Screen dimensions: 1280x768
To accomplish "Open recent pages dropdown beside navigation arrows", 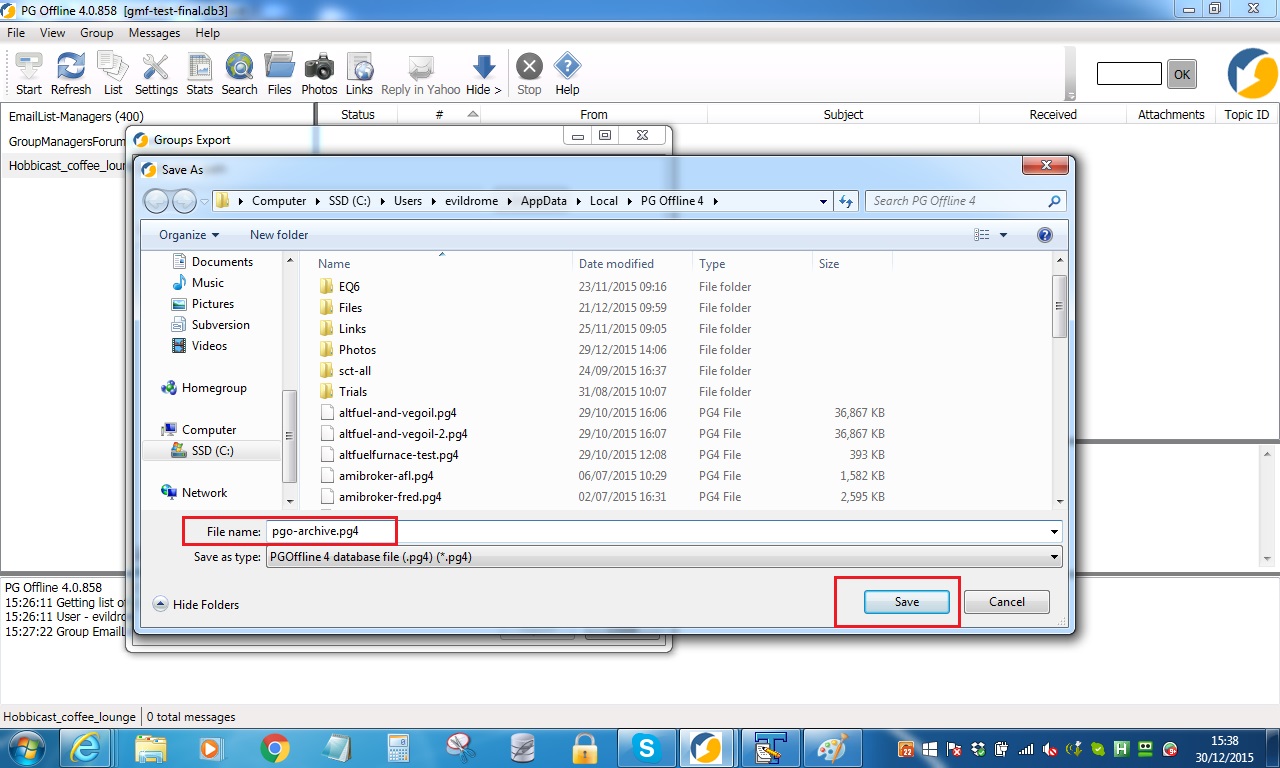I will coord(204,201).
